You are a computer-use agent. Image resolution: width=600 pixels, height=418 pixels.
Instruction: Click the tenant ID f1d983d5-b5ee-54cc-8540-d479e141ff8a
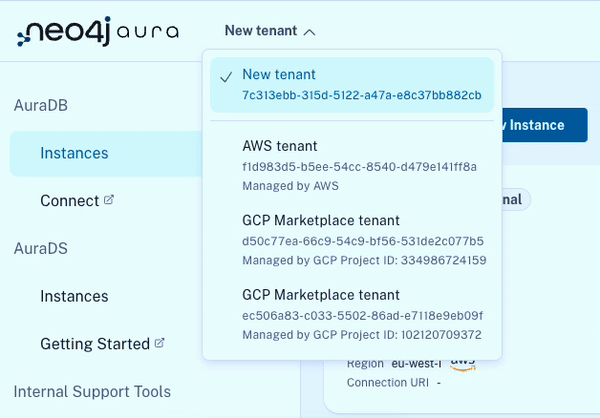[x=359, y=167]
